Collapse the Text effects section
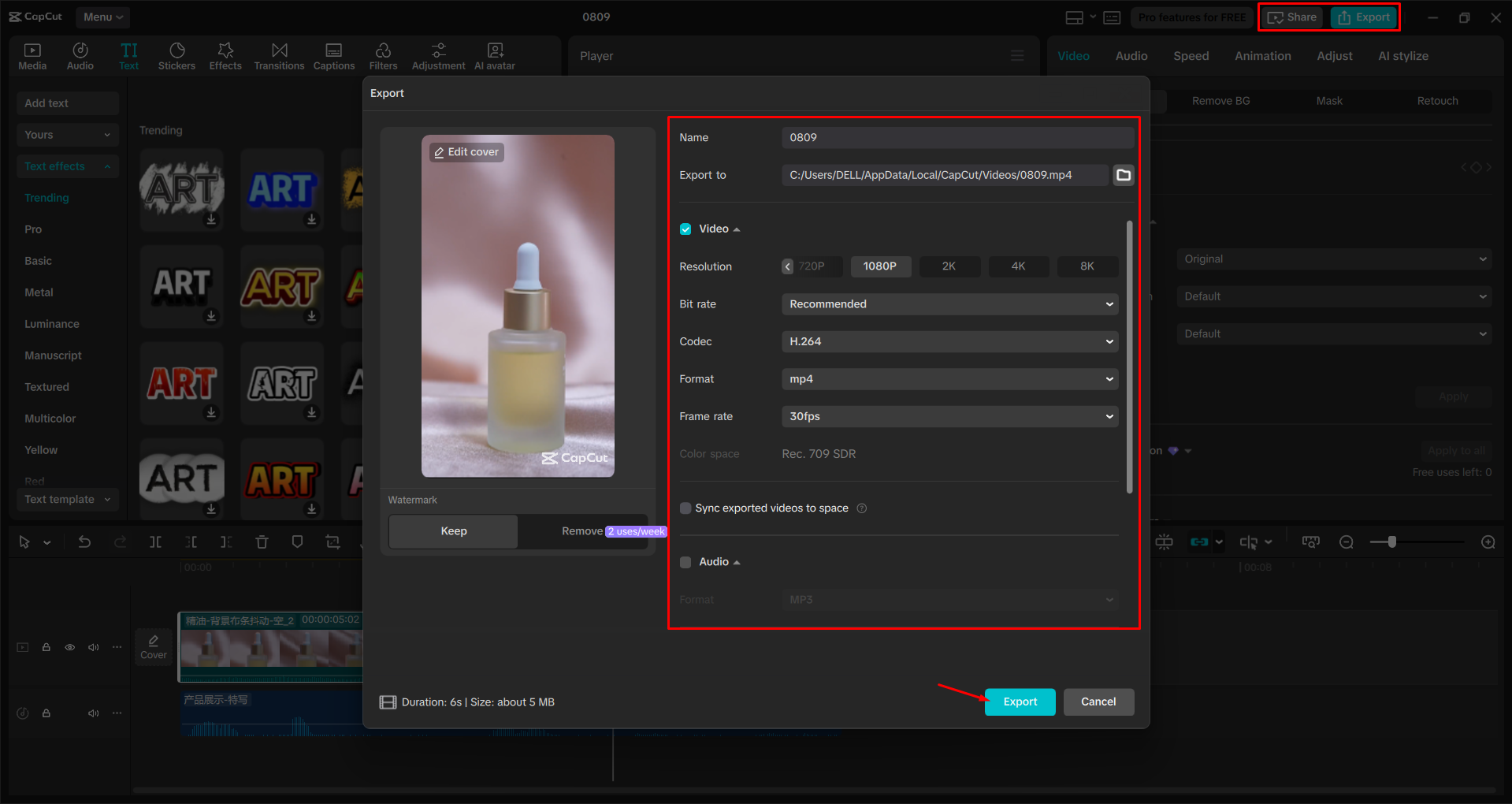The image size is (1512, 804). [x=107, y=166]
